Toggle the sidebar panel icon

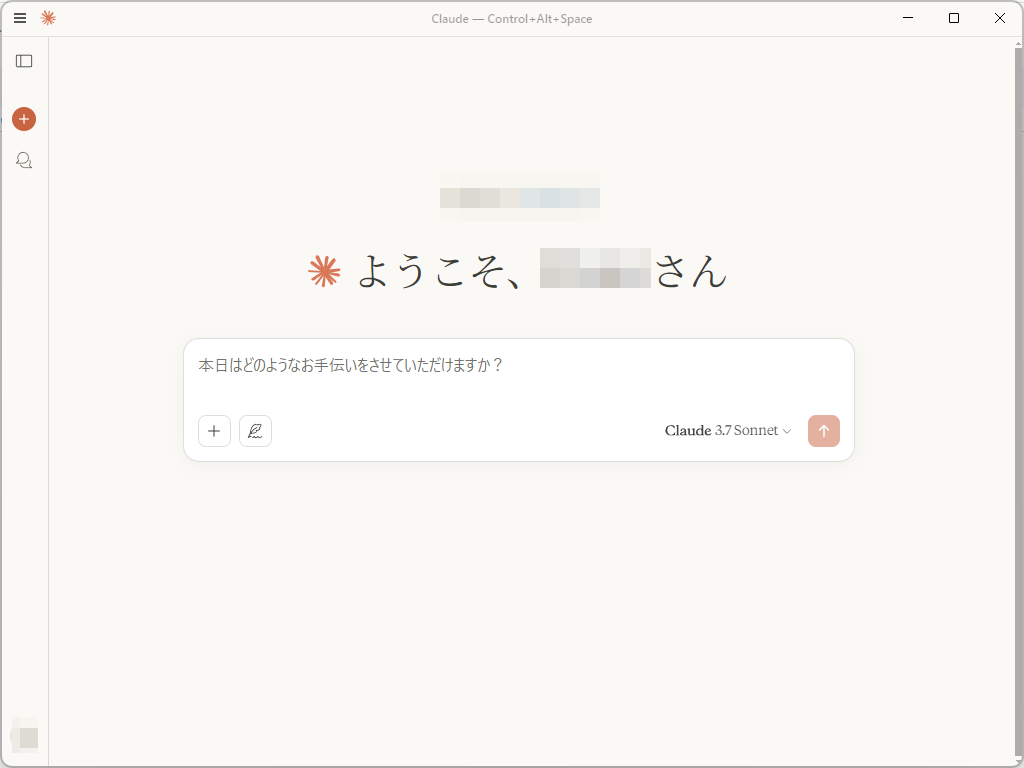pos(24,61)
